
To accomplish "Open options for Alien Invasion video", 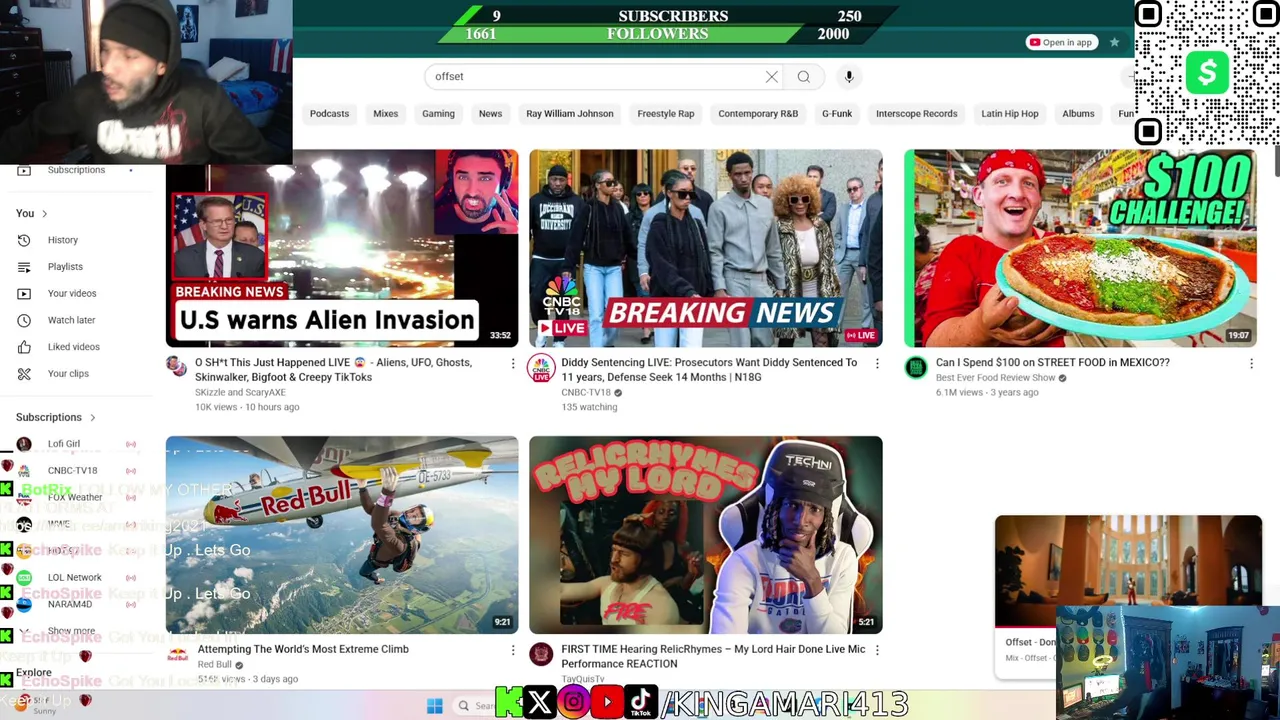I will (513, 363).
